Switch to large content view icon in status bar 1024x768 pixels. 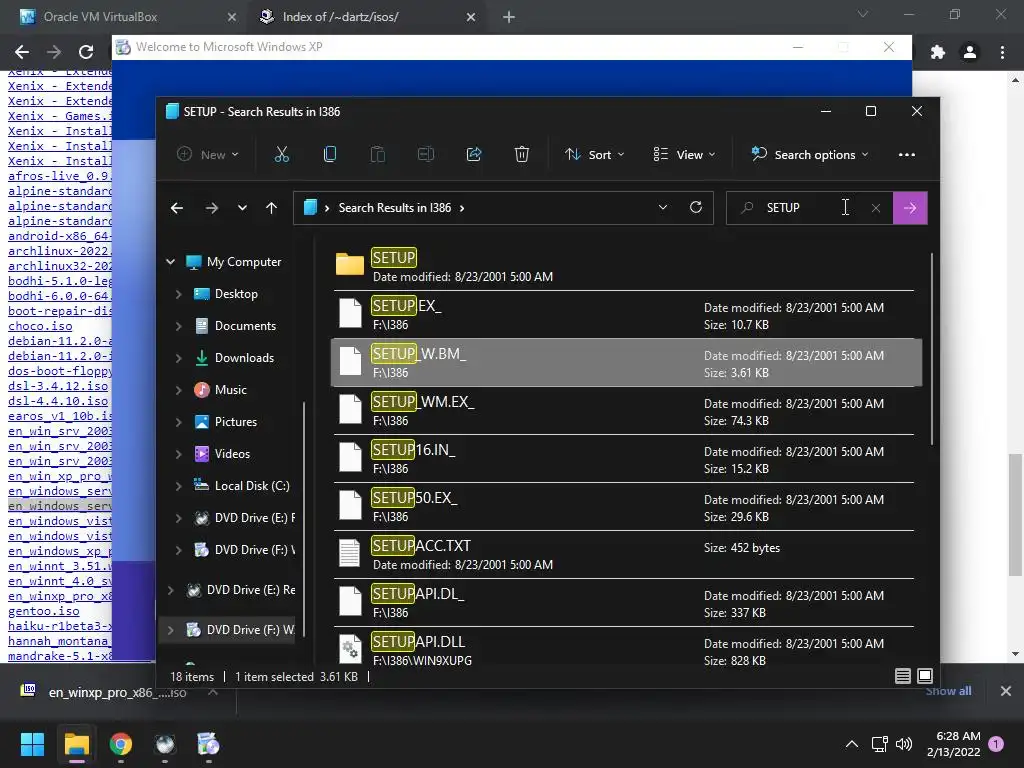[x=925, y=676]
